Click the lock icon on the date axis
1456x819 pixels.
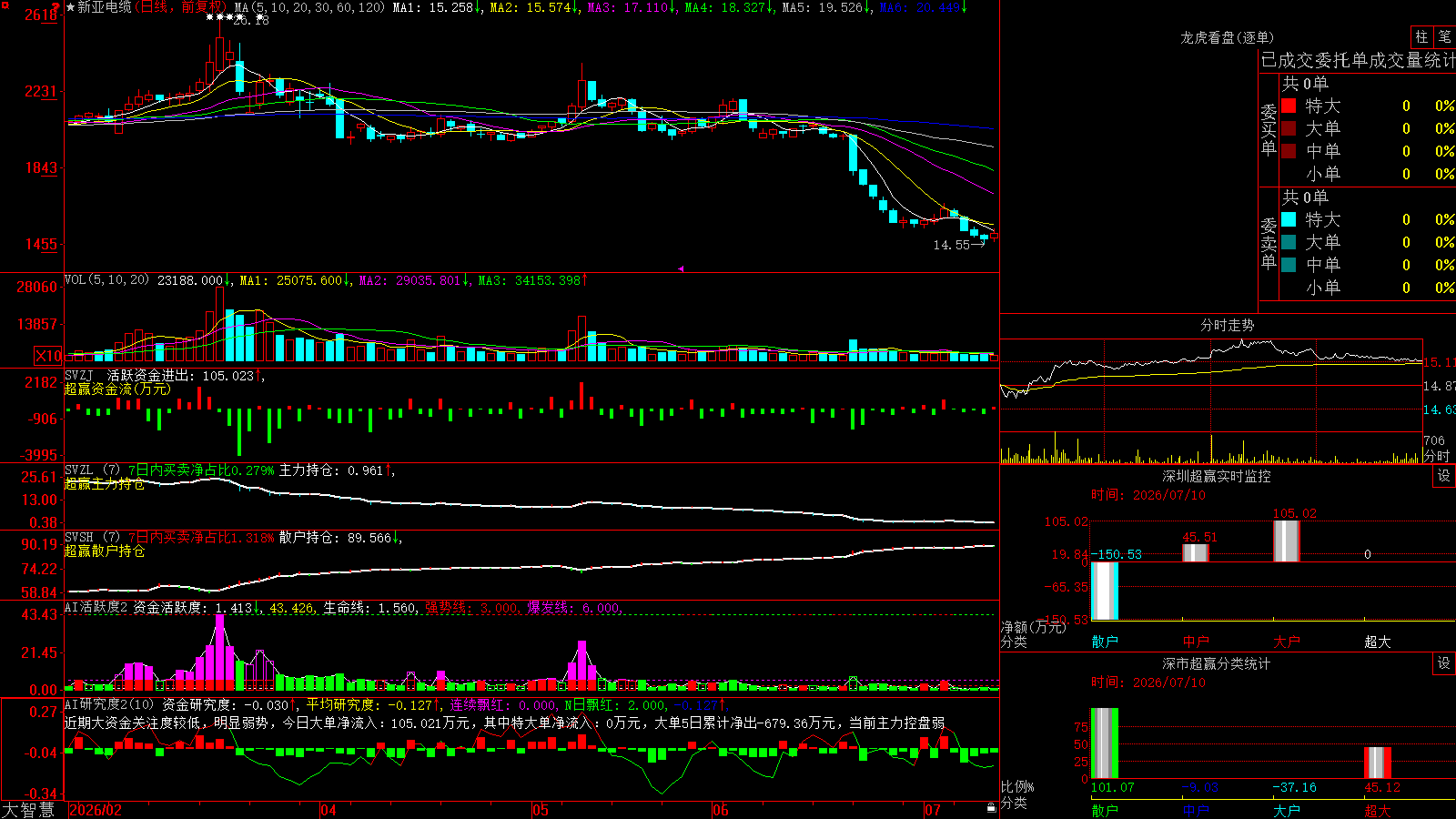[x=991, y=808]
